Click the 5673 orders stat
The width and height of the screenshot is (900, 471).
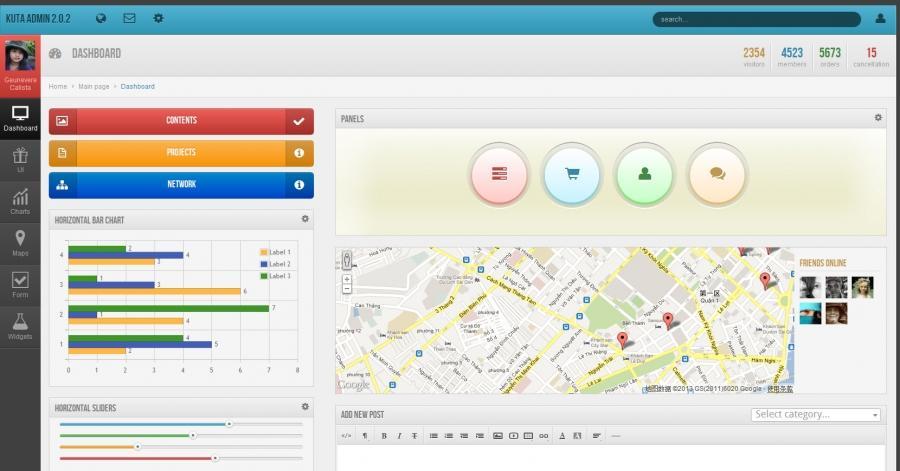tap(830, 56)
